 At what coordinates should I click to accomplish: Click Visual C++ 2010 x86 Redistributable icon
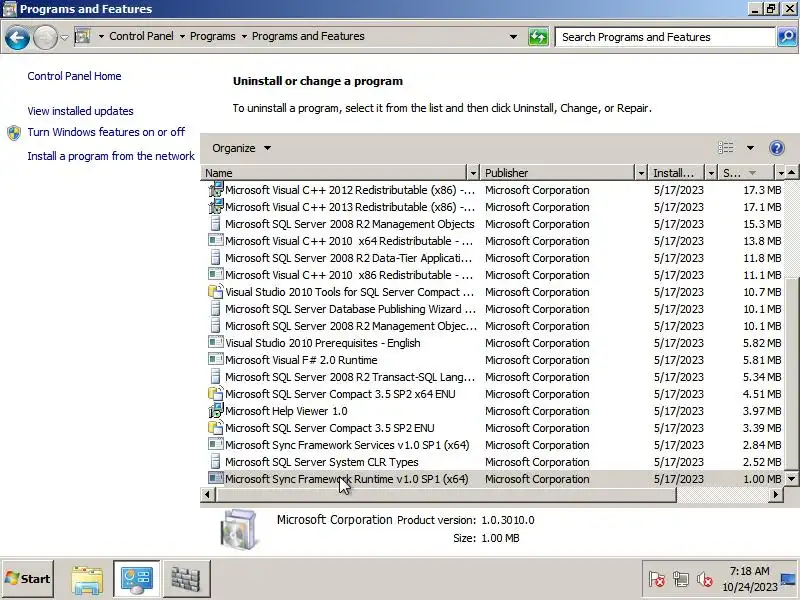[x=216, y=274]
